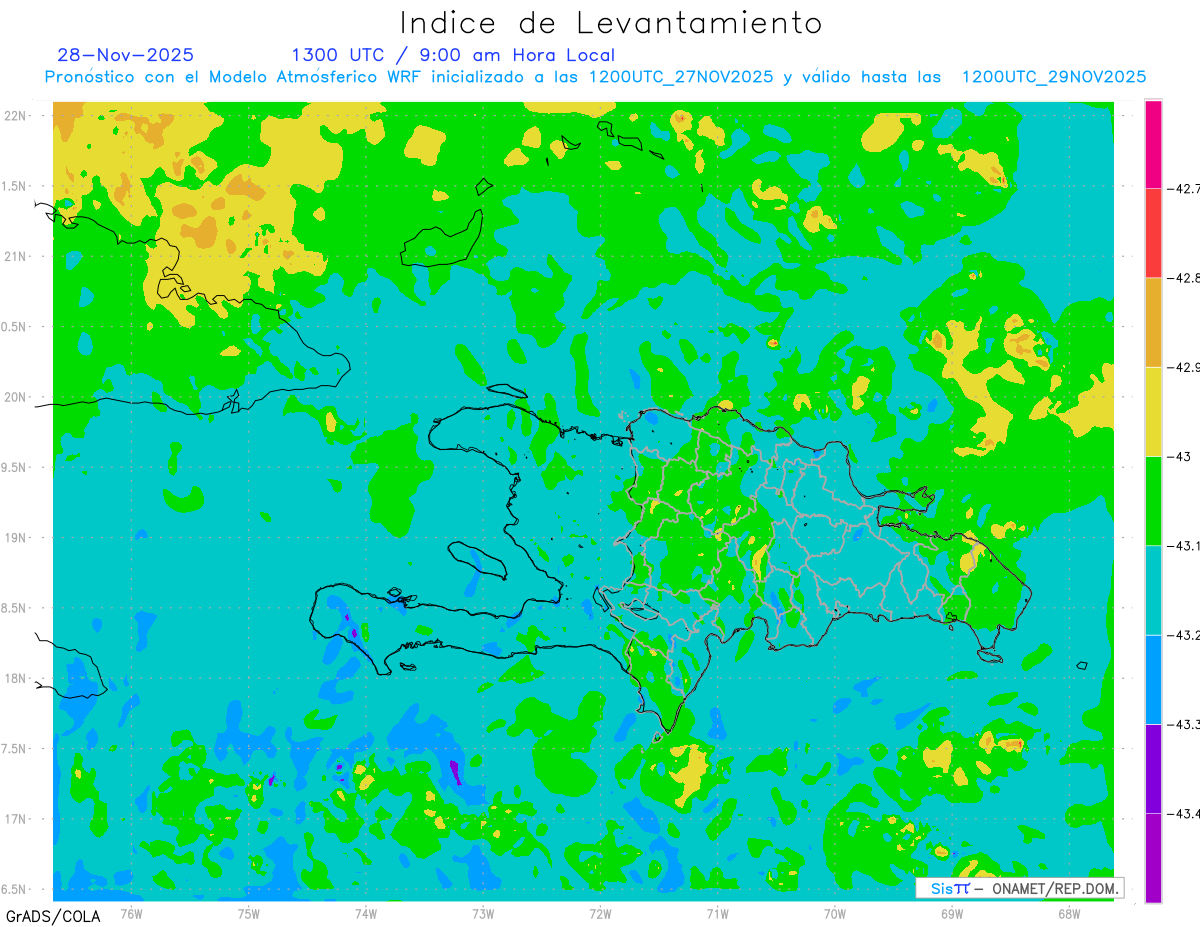The width and height of the screenshot is (1200, 927).
Task: Click the '22N' latitude label
Action: click(x=16, y=115)
